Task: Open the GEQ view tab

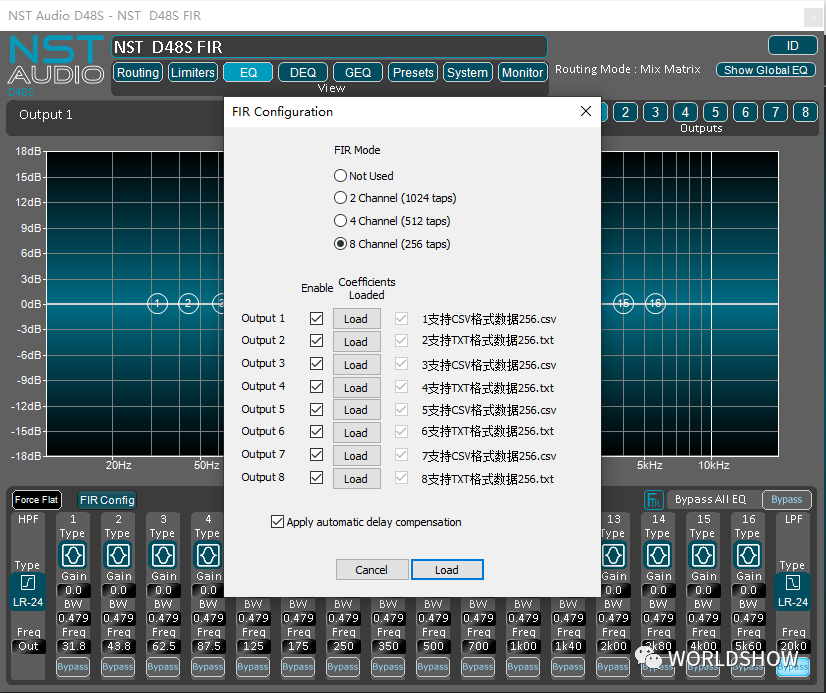Action: pyautogui.click(x=358, y=72)
